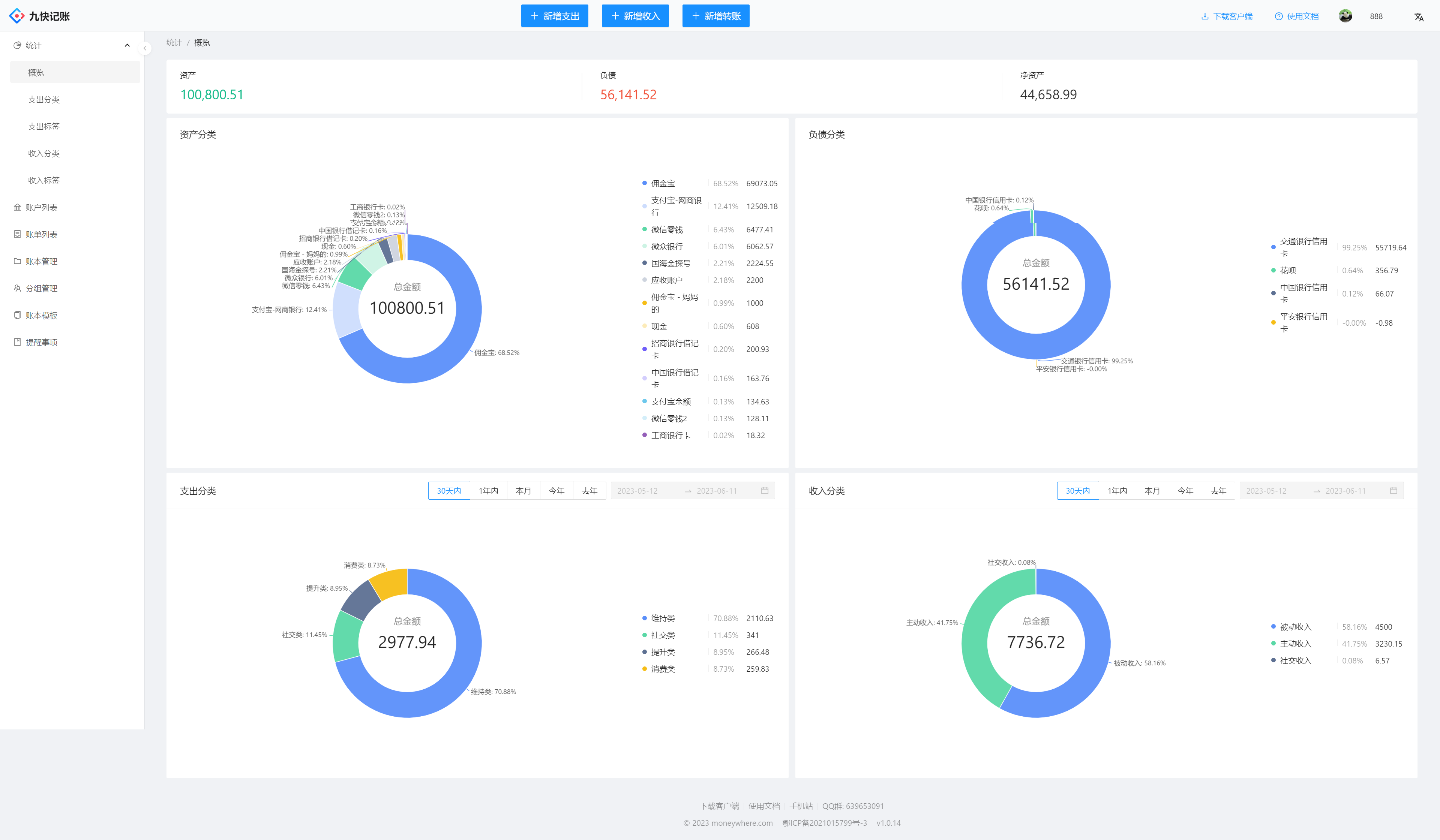Click the 账本管理 folder icon
The image size is (1440, 840).
click(x=17, y=261)
